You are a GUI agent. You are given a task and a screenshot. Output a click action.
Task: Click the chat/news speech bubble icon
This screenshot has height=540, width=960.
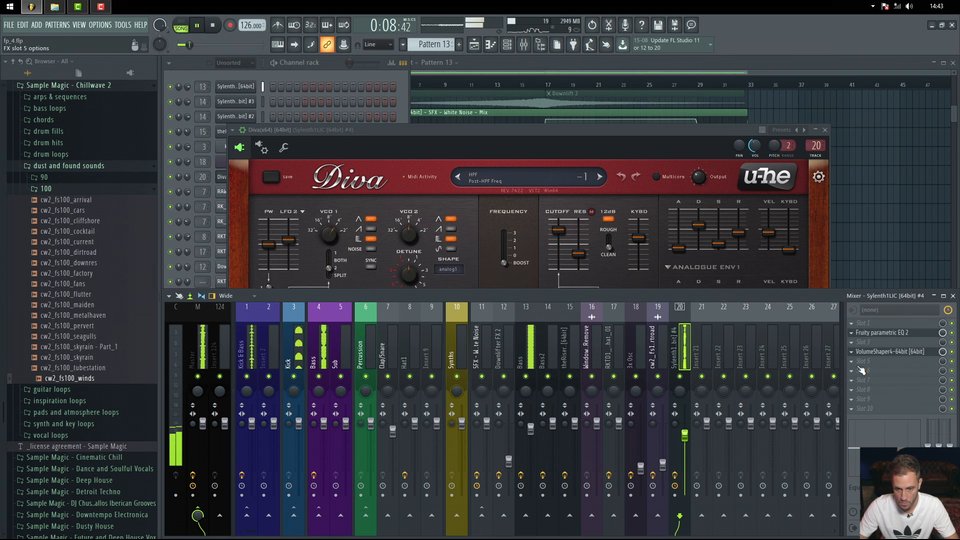691,25
